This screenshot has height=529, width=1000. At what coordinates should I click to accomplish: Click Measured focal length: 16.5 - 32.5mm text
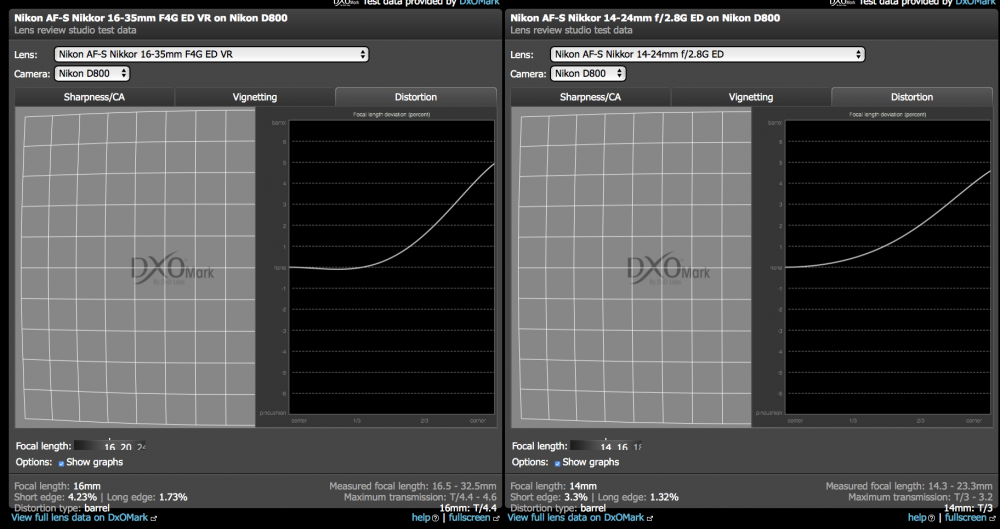[x=413, y=486]
